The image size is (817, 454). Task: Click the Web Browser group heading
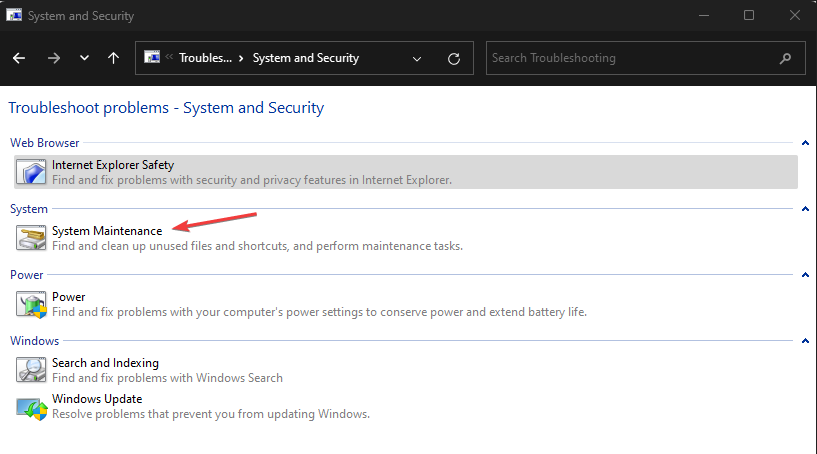click(x=45, y=143)
